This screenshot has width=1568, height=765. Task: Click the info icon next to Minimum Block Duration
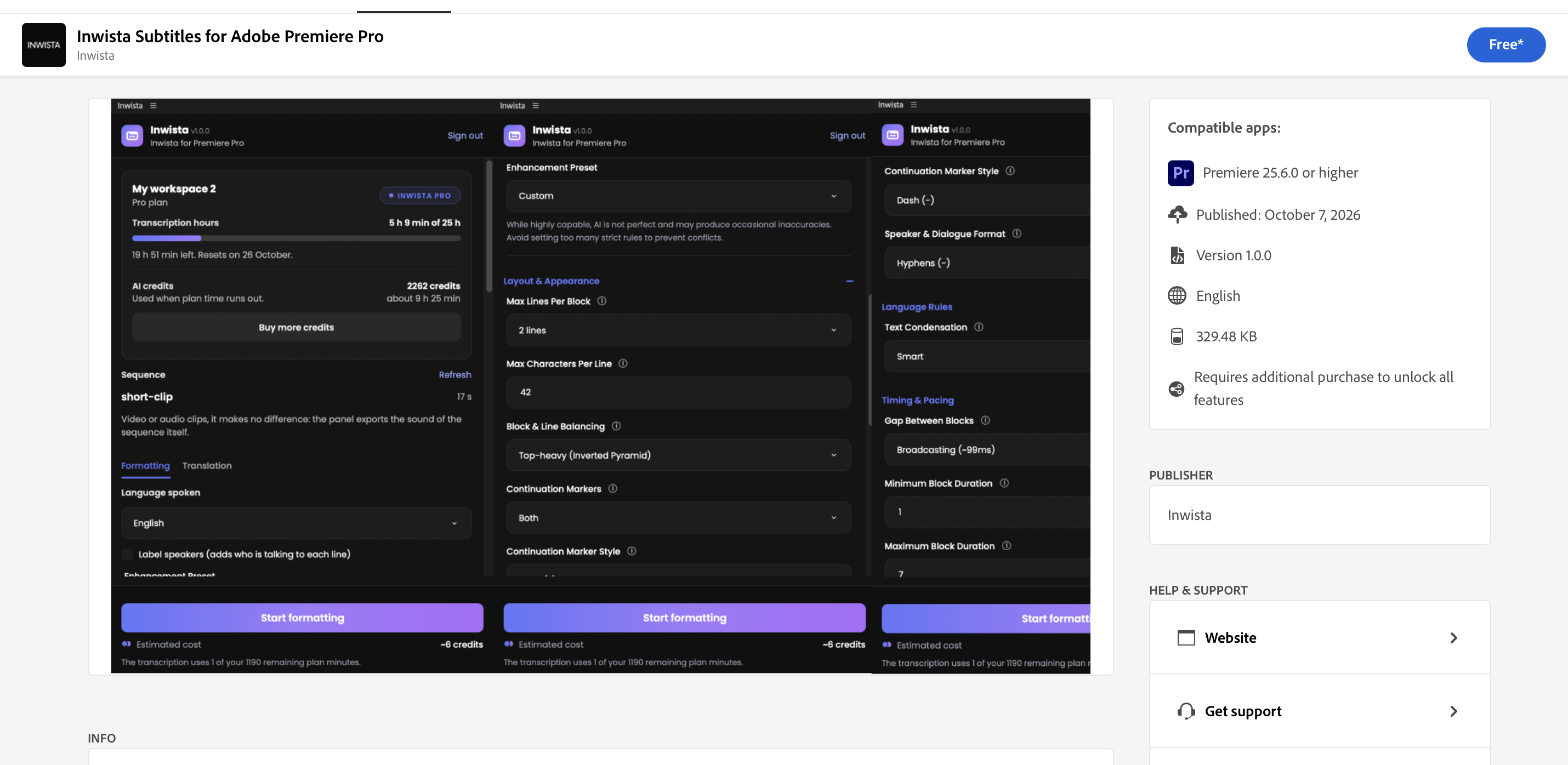pos(1004,483)
